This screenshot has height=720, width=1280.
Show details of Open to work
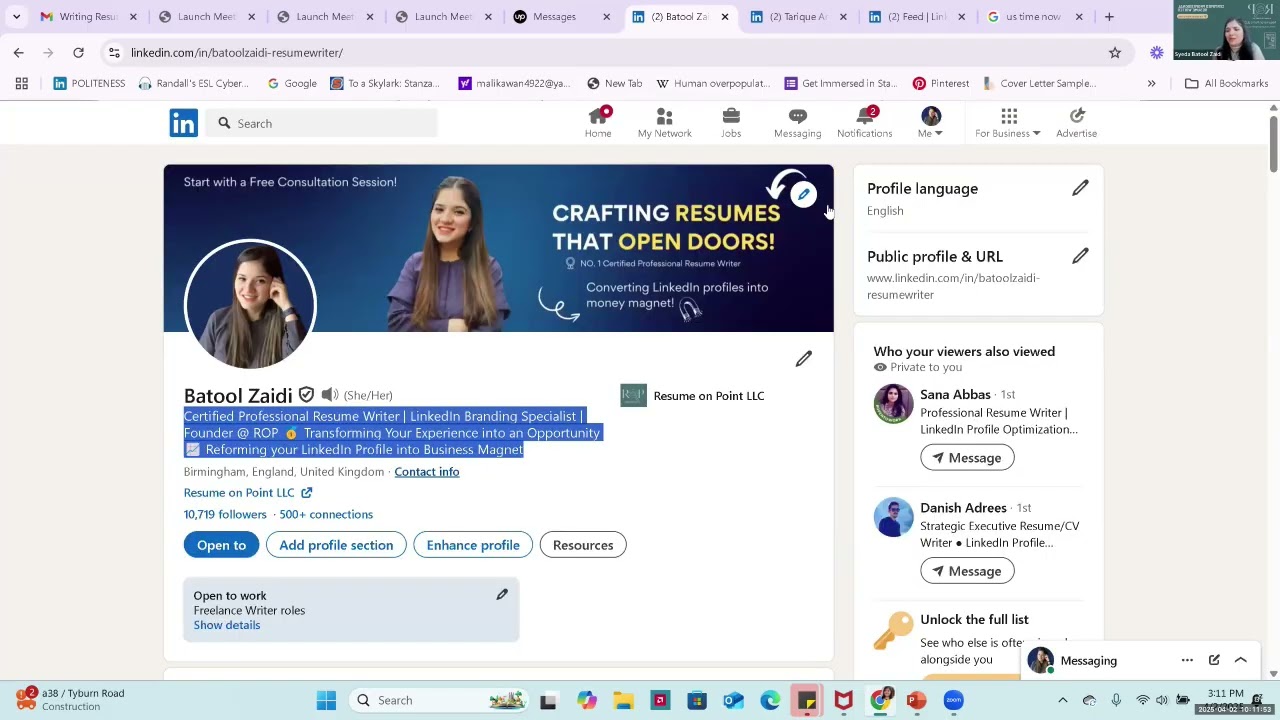click(x=226, y=625)
